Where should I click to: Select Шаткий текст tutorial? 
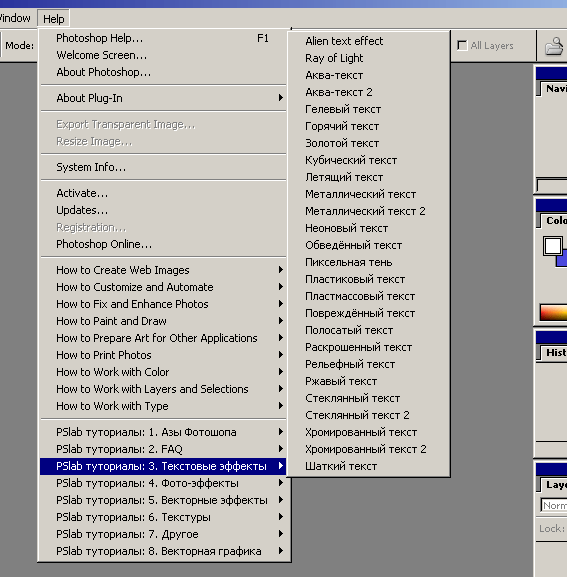tap(369, 466)
